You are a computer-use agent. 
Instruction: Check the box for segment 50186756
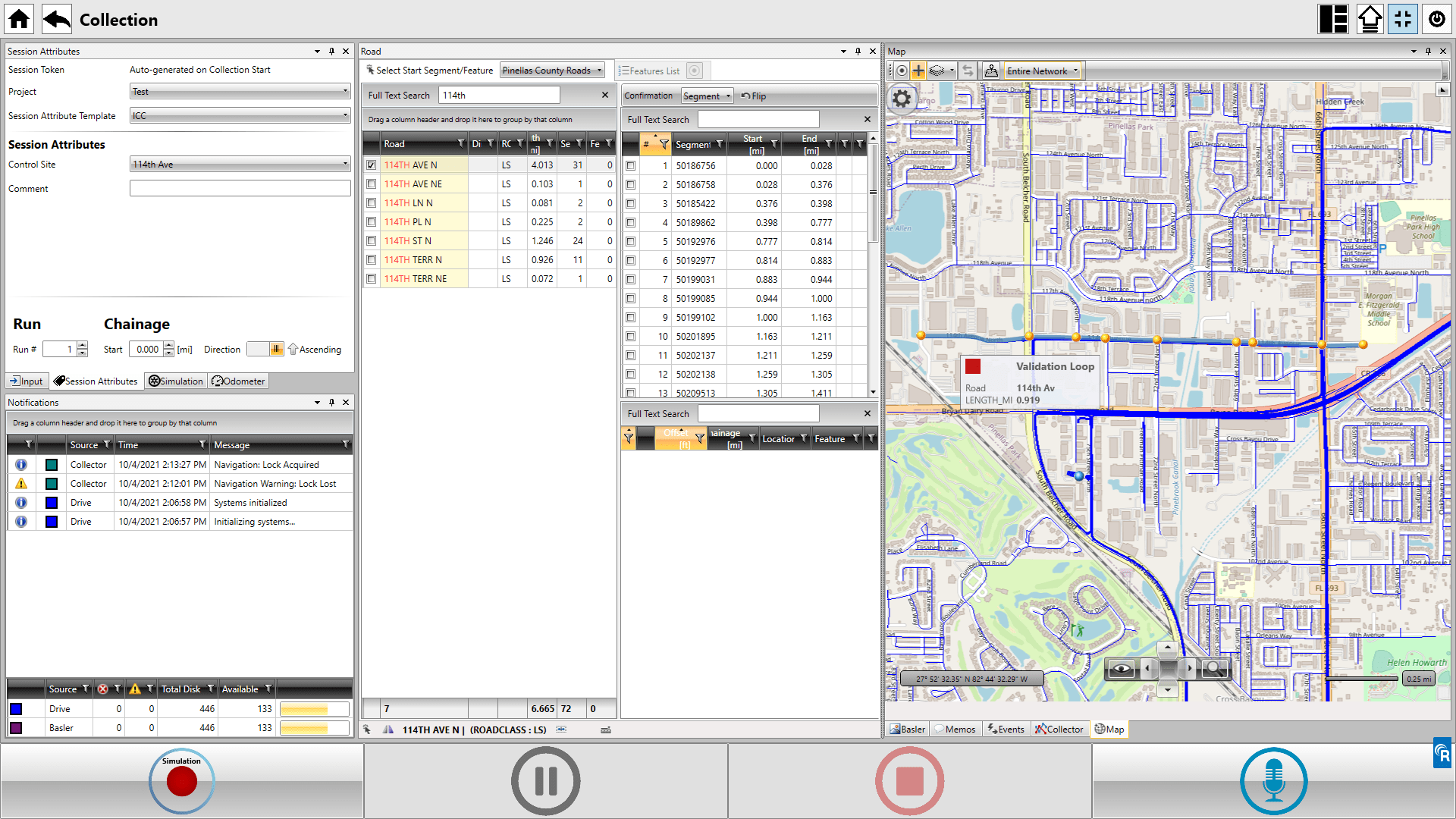click(x=630, y=165)
